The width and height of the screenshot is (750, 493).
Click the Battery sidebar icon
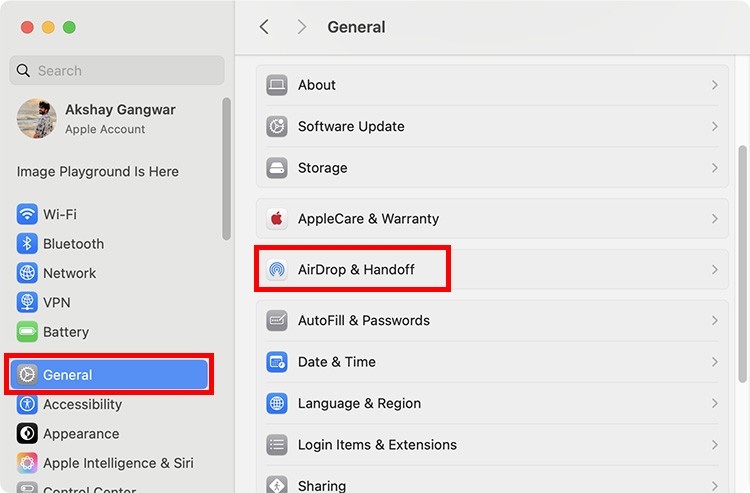(27, 332)
